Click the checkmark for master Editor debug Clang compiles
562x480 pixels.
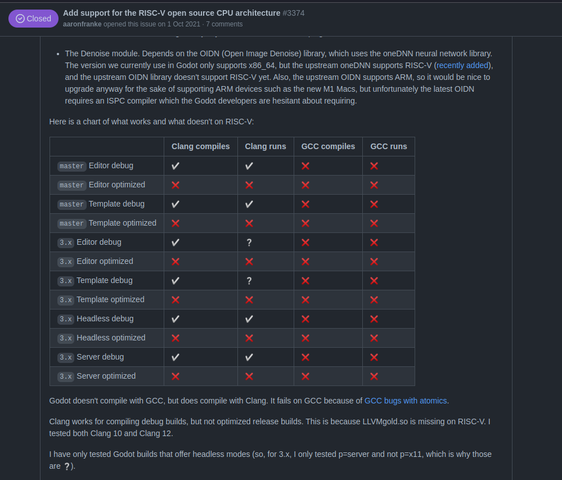(x=175, y=166)
